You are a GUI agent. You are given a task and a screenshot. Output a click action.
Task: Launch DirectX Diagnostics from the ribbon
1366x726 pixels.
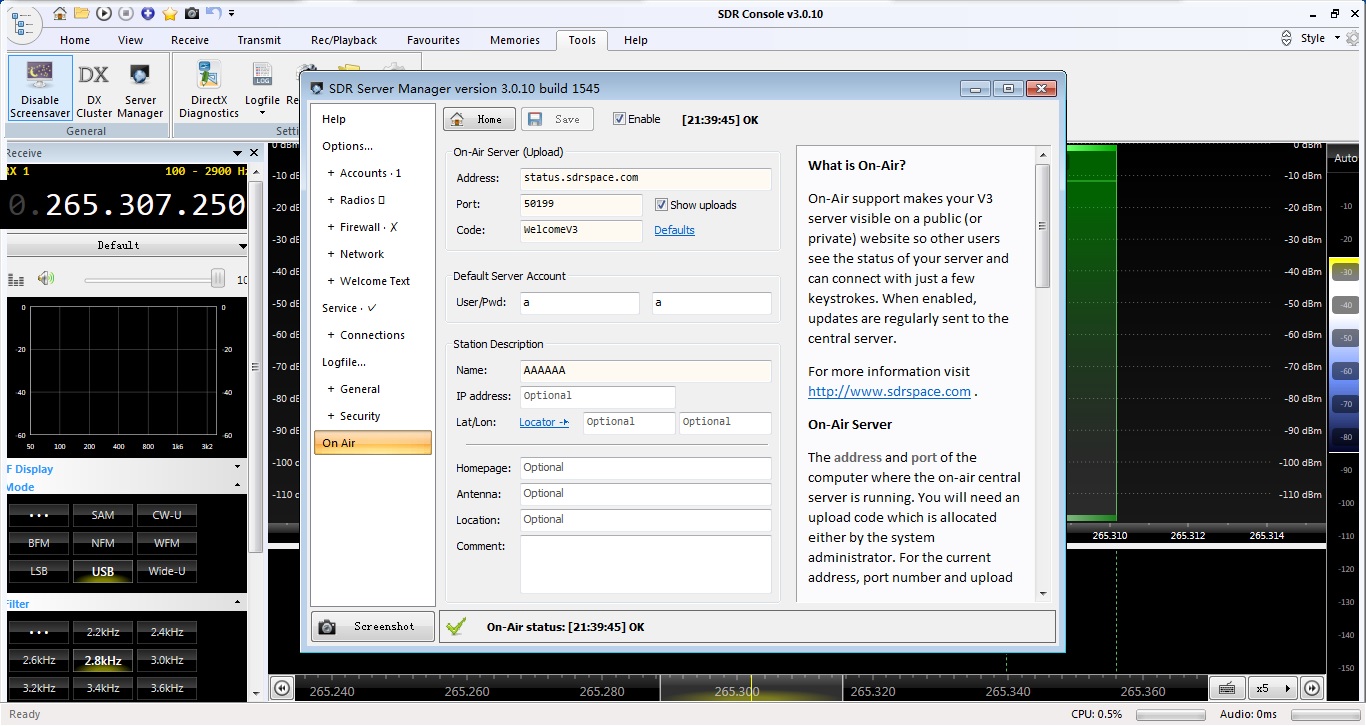pos(209,89)
